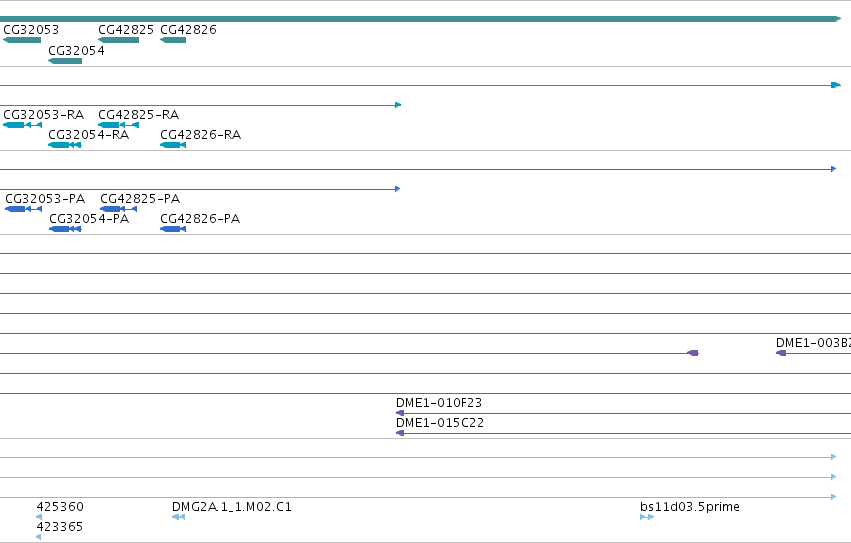Image resolution: width=851 pixels, height=543 pixels.
Task: Click the CG42826-PA label text
Action: click(200, 219)
